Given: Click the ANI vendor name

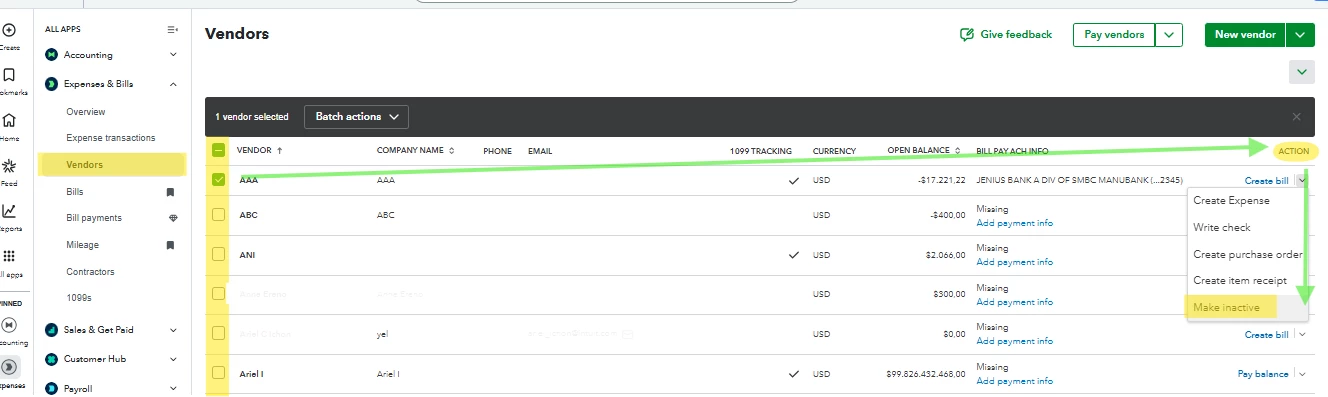Looking at the screenshot, I should point(247,255).
